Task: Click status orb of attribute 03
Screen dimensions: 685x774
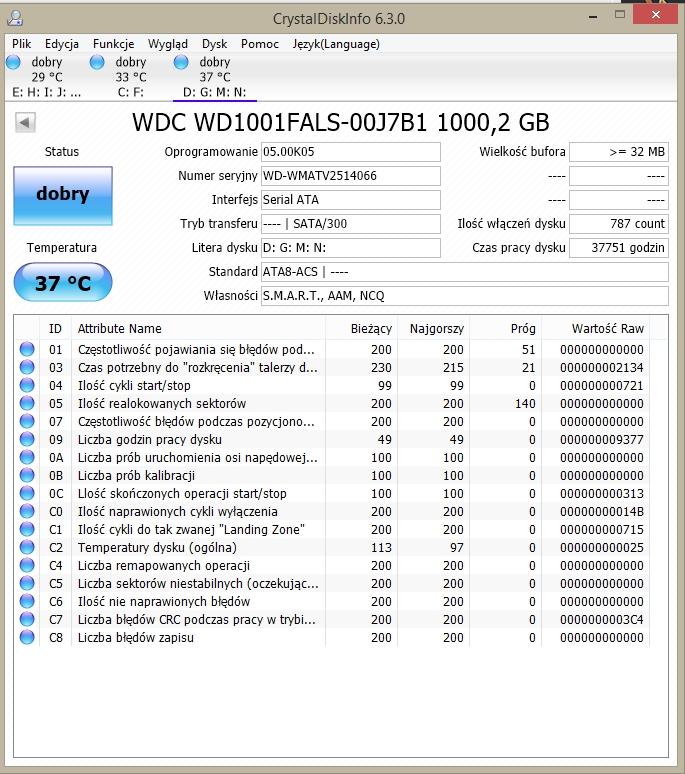Action: tap(27, 367)
